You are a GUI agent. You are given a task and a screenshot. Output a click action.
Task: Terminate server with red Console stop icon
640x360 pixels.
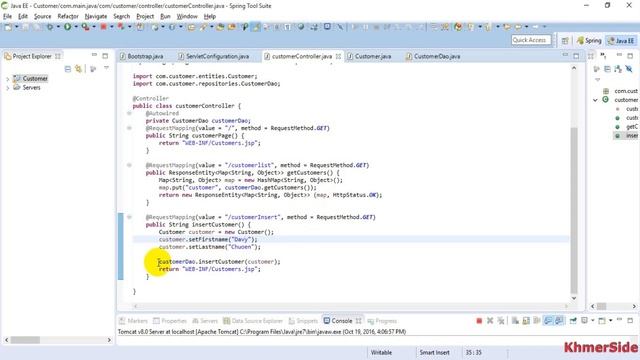point(479,321)
